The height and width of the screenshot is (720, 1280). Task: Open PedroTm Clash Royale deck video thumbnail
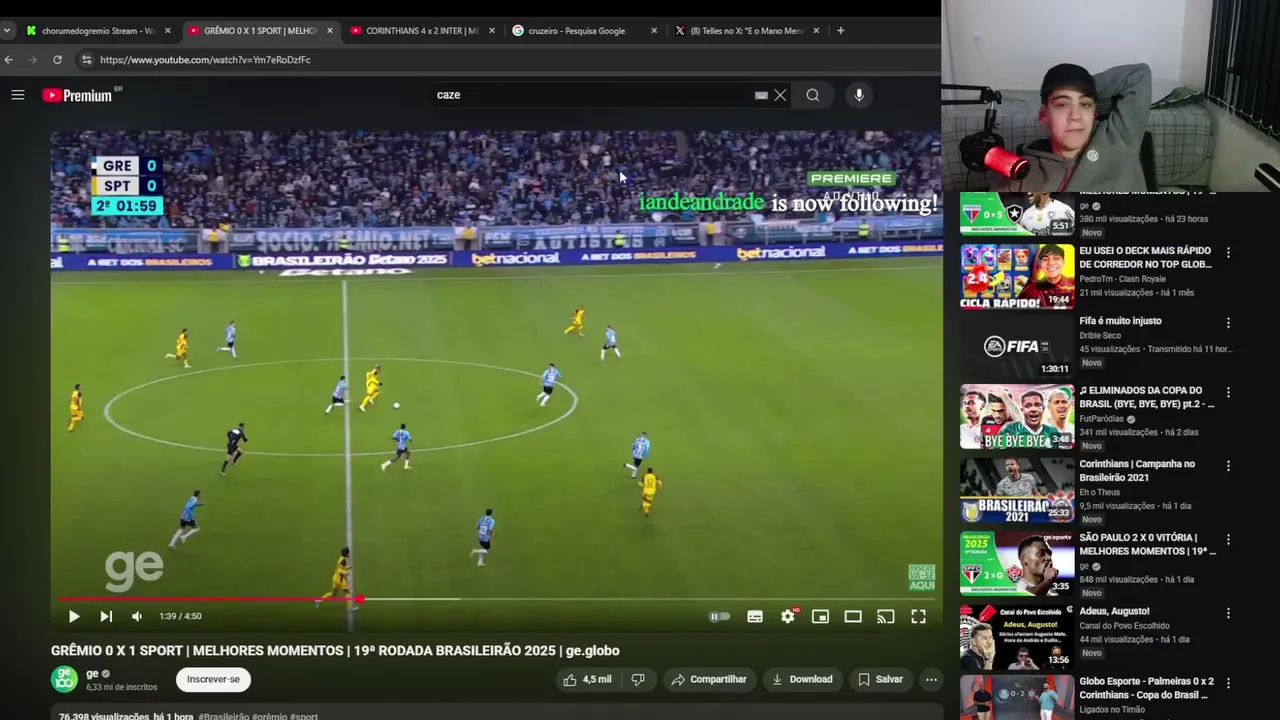point(1017,277)
